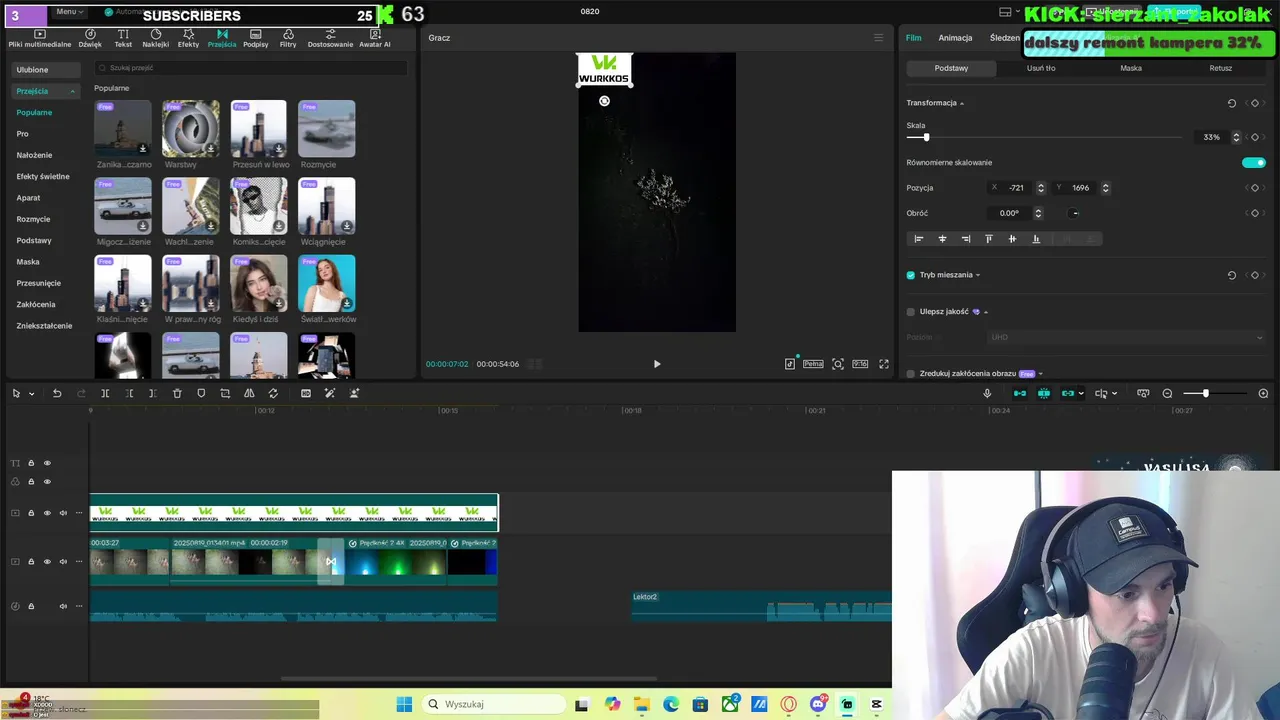Screen dimensions: 1280x720
Task: Align left using first alignment icon
Action: 919,239
